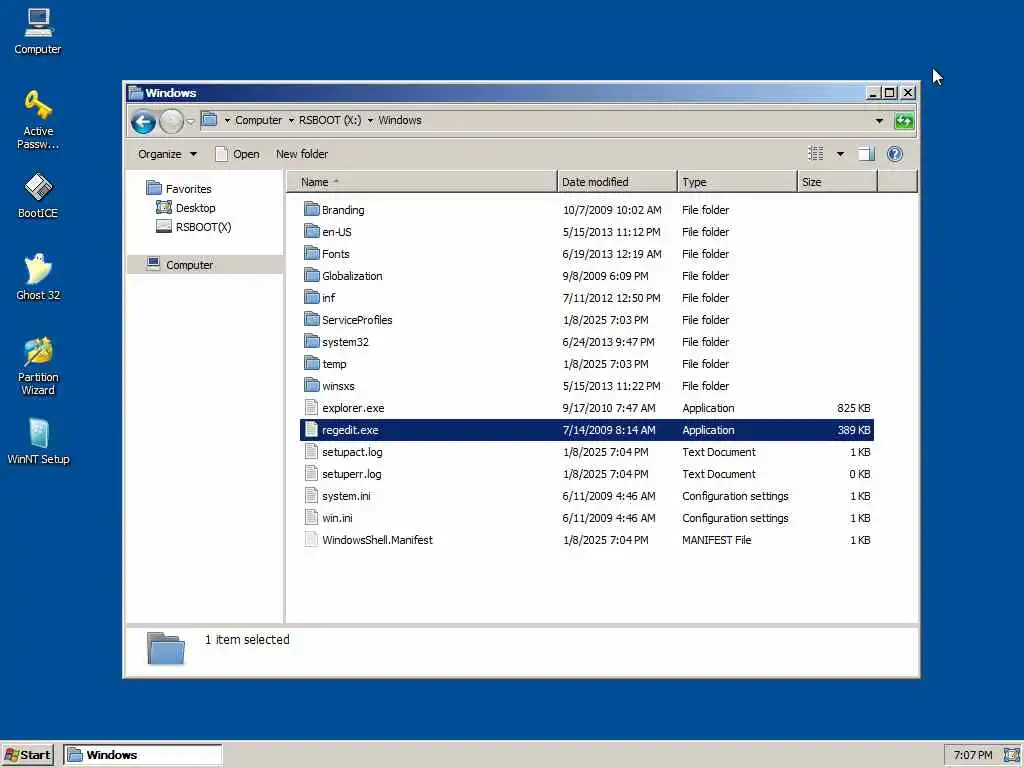Sort by the Size column header
Image resolution: width=1024 pixels, height=768 pixels.
pos(837,182)
